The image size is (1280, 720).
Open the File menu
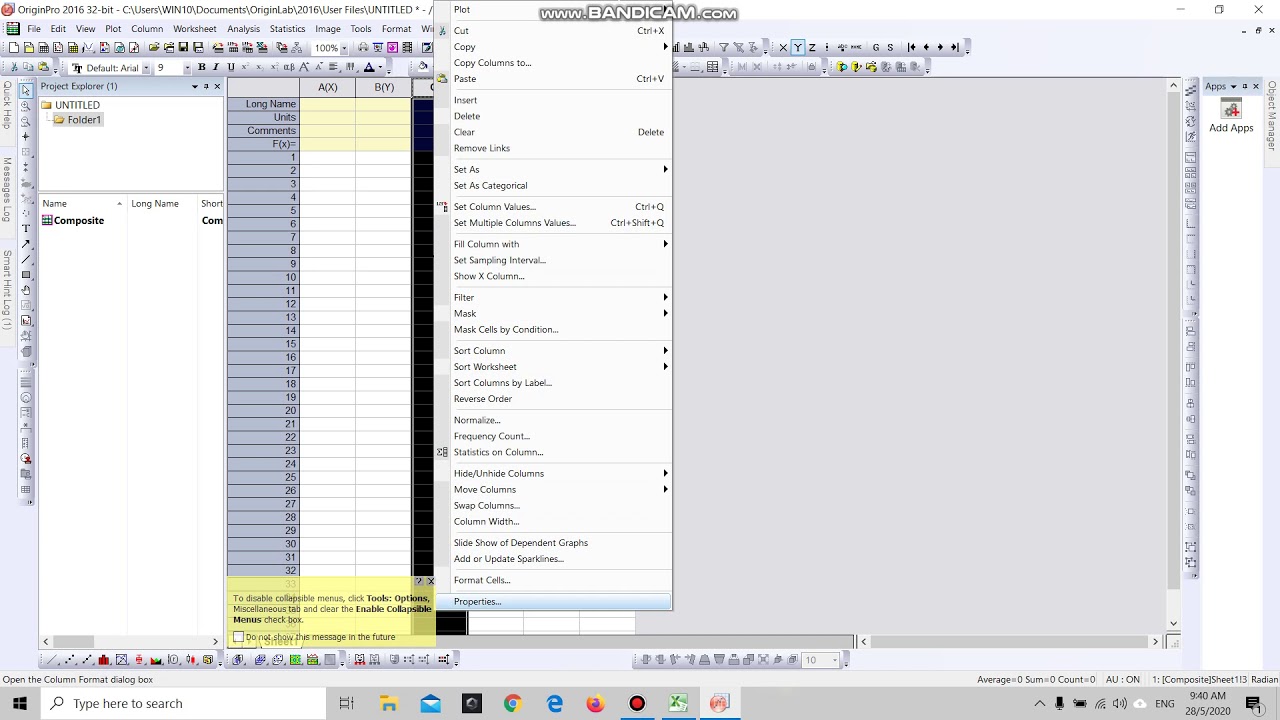(34, 29)
